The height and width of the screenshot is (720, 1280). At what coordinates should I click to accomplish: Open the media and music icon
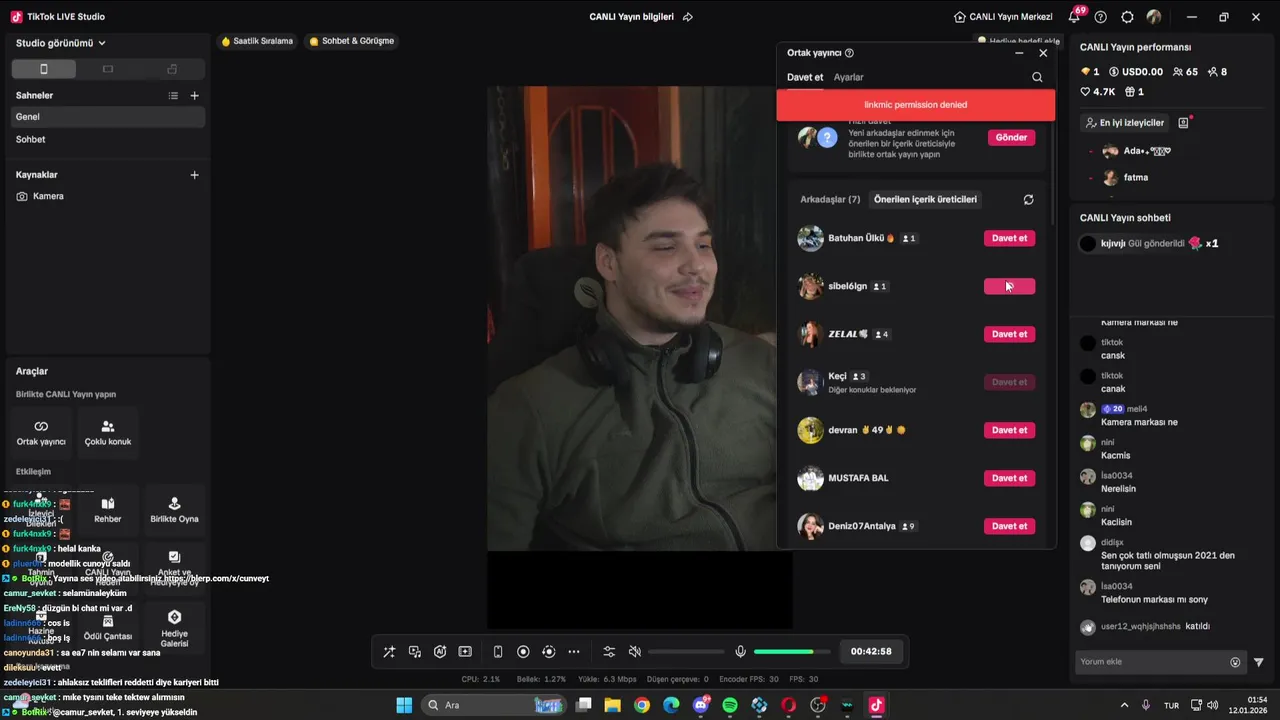tap(415, 652)
